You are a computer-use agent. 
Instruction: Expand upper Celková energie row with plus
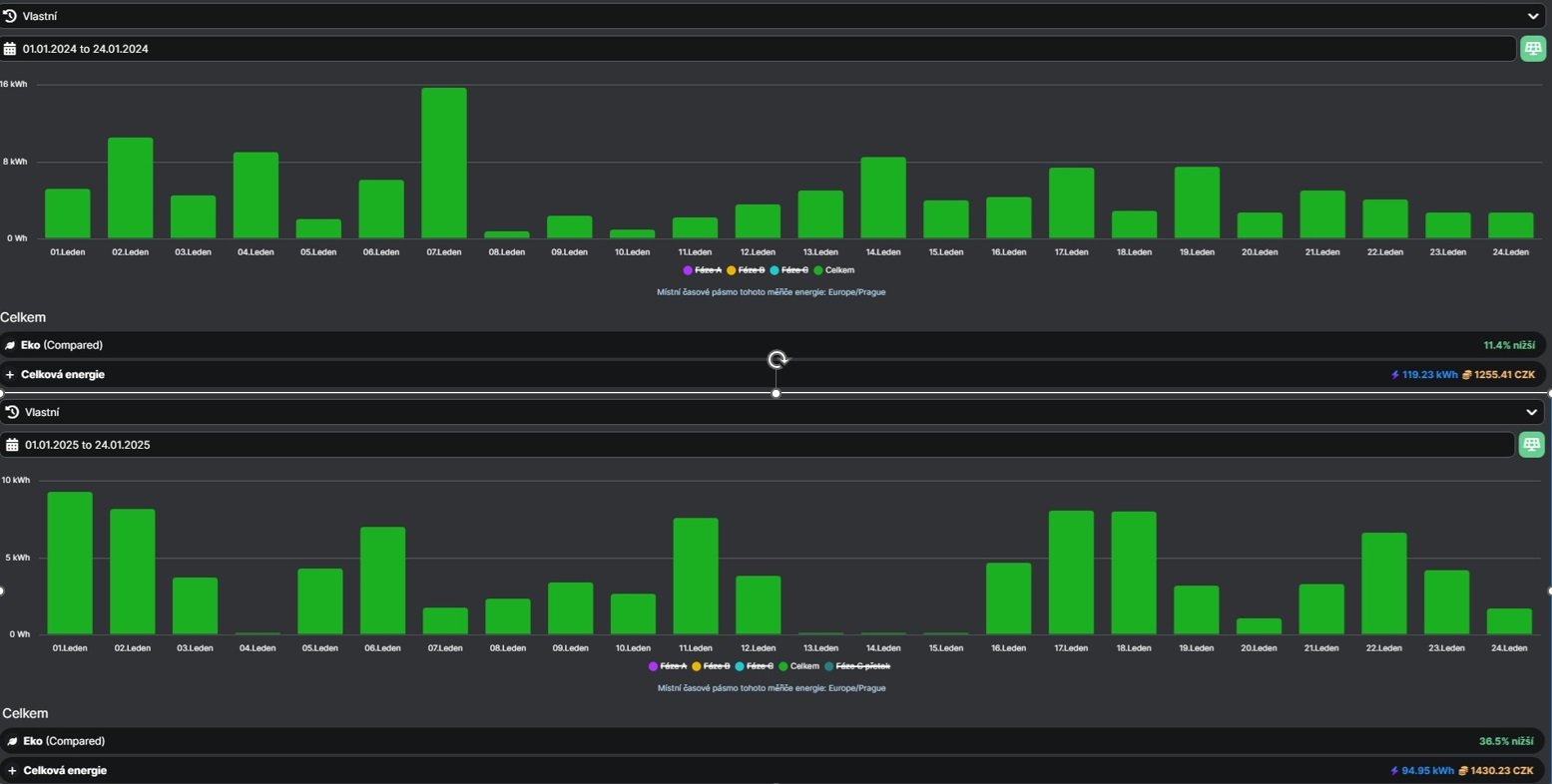pos(10,375)
